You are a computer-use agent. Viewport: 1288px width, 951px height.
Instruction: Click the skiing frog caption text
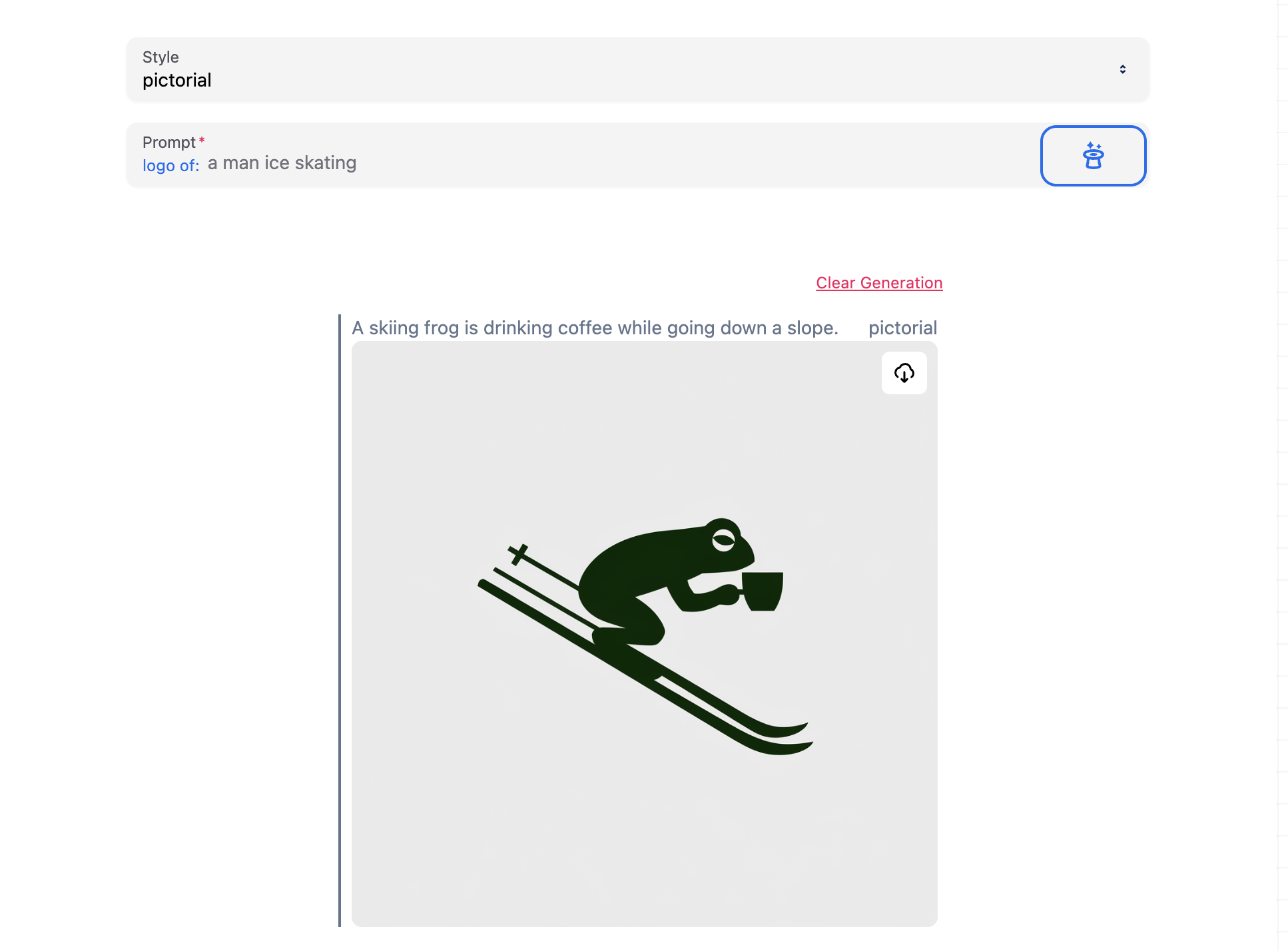pyautogui.click(x=595, y=328)
